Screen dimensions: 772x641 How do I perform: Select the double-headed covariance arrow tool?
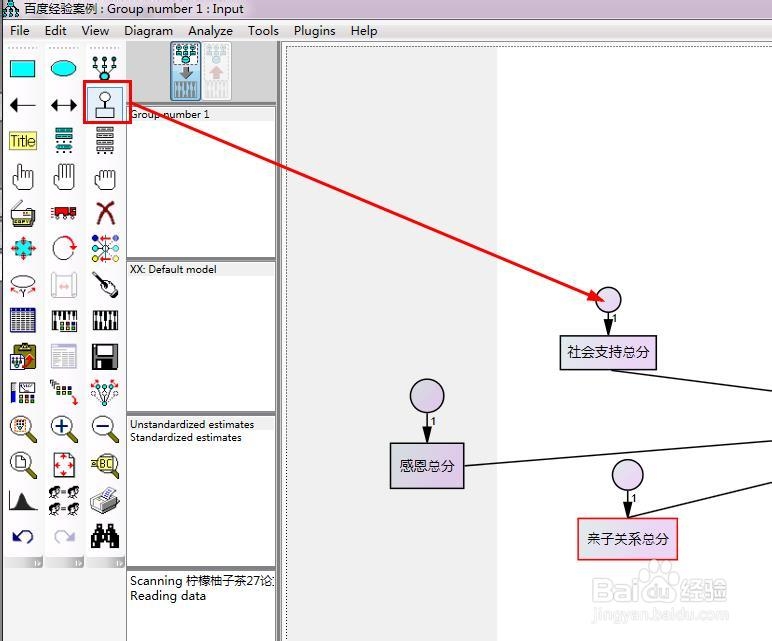pos(64,105)
